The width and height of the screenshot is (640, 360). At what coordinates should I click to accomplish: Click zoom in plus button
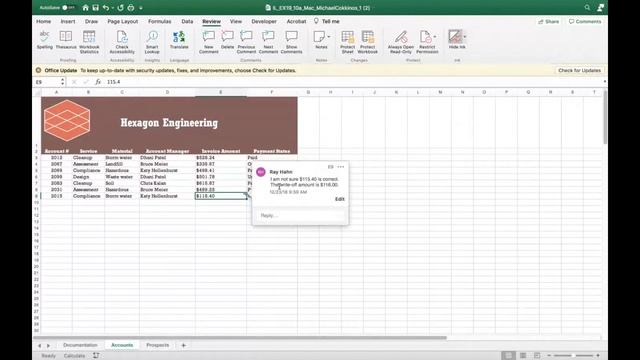[x=598, y=356]
